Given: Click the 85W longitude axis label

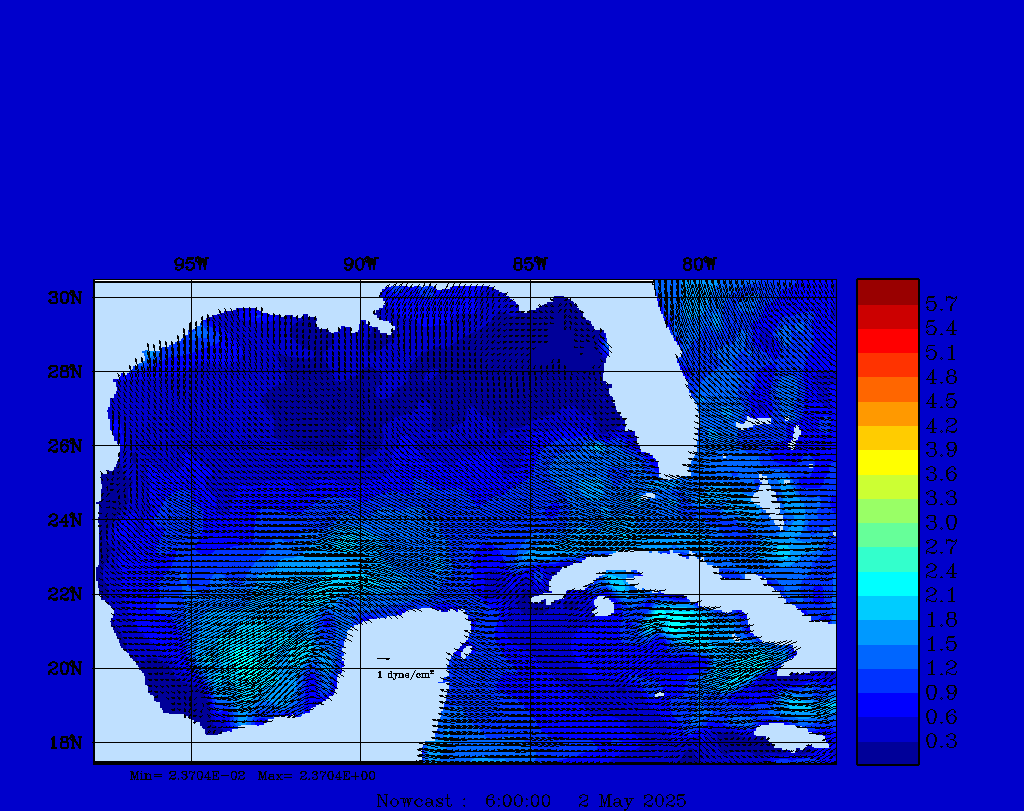Looking at the screenshot, I should coord(530,265).
